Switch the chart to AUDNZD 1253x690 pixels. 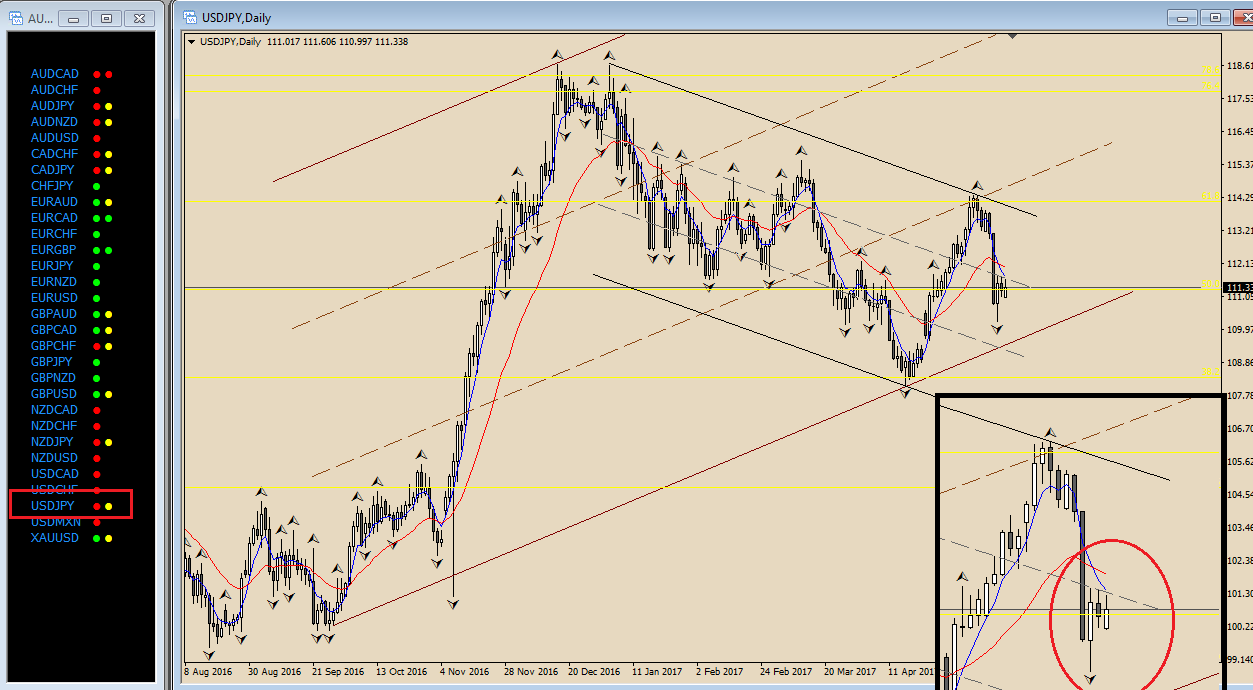[x=54, y=122]
